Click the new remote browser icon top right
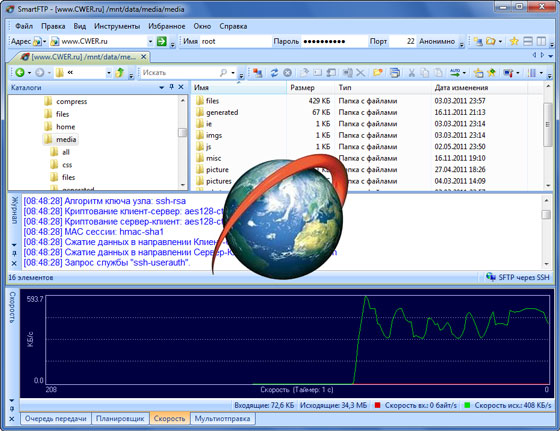The width and height of the screenshot is (560, 431). point(478,41)
